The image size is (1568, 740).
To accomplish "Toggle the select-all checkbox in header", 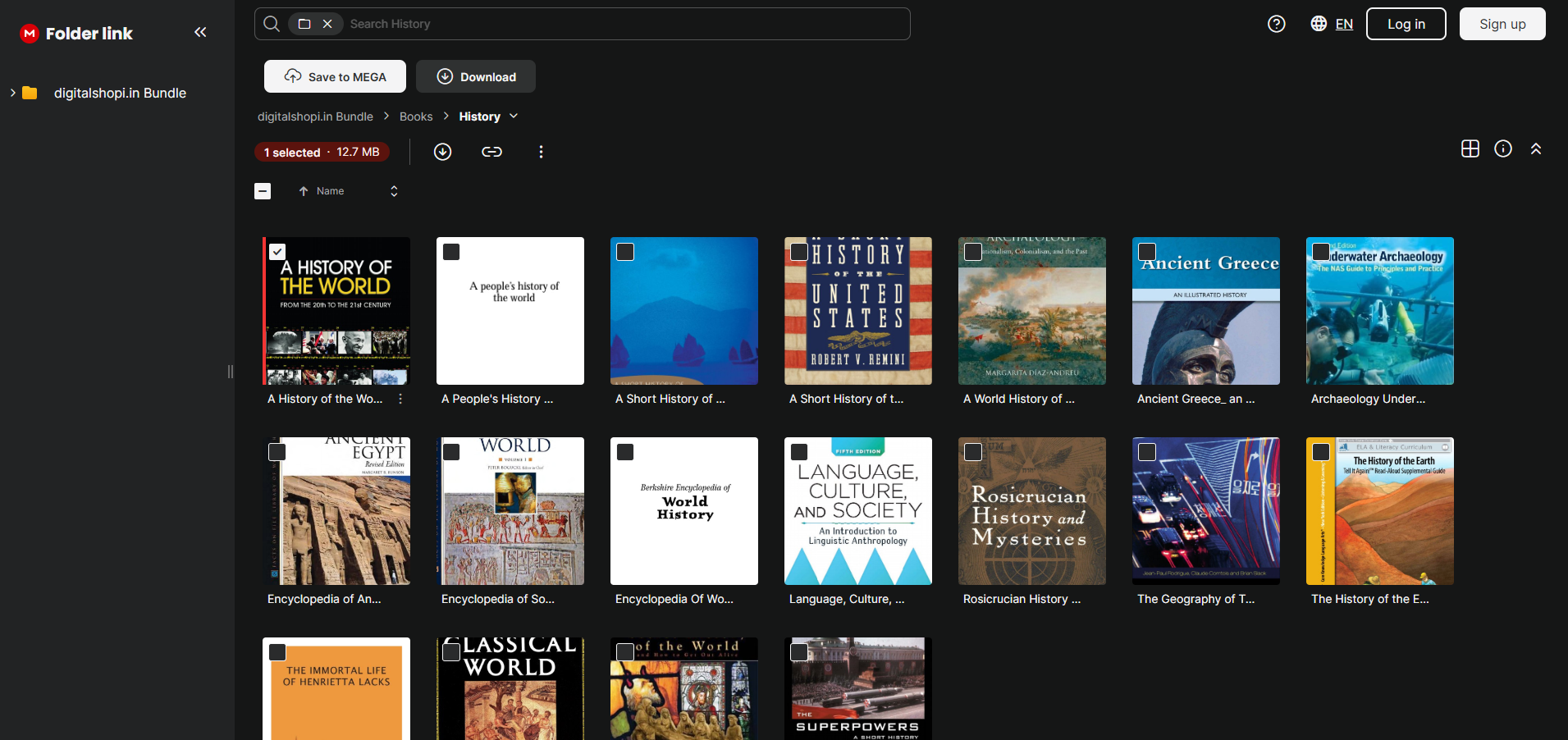I will [x=263, y=191].
